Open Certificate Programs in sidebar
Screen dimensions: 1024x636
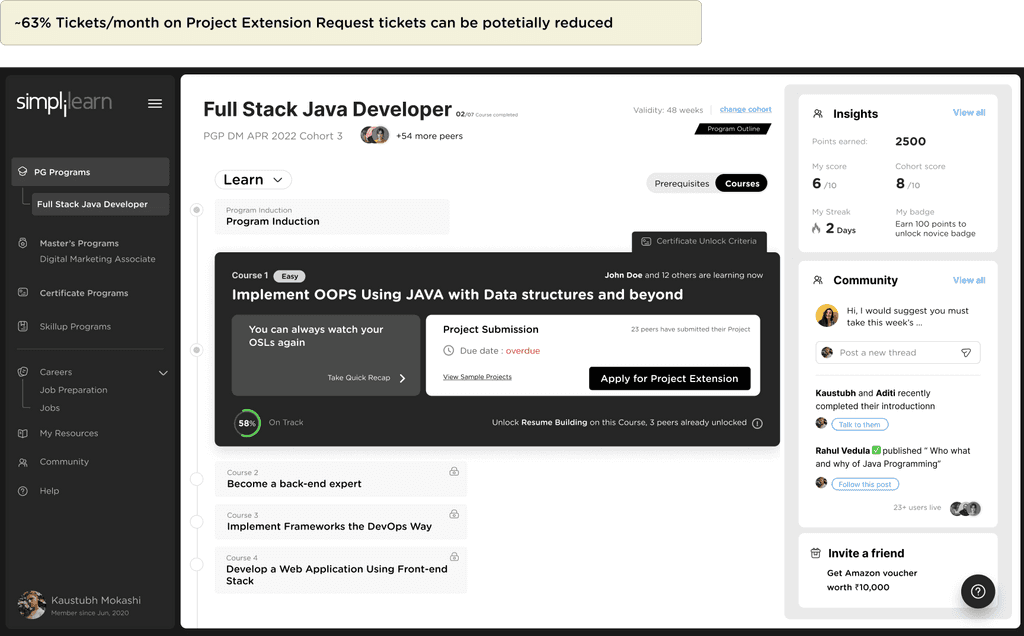click(x=84, y=293)
